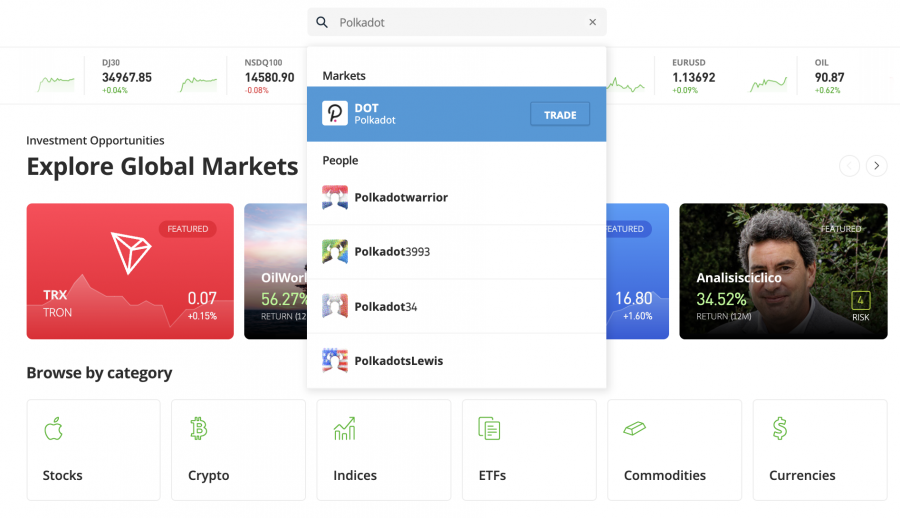
Task: Select the DOT Polkadot market result
Action: [x=456, y=114]
